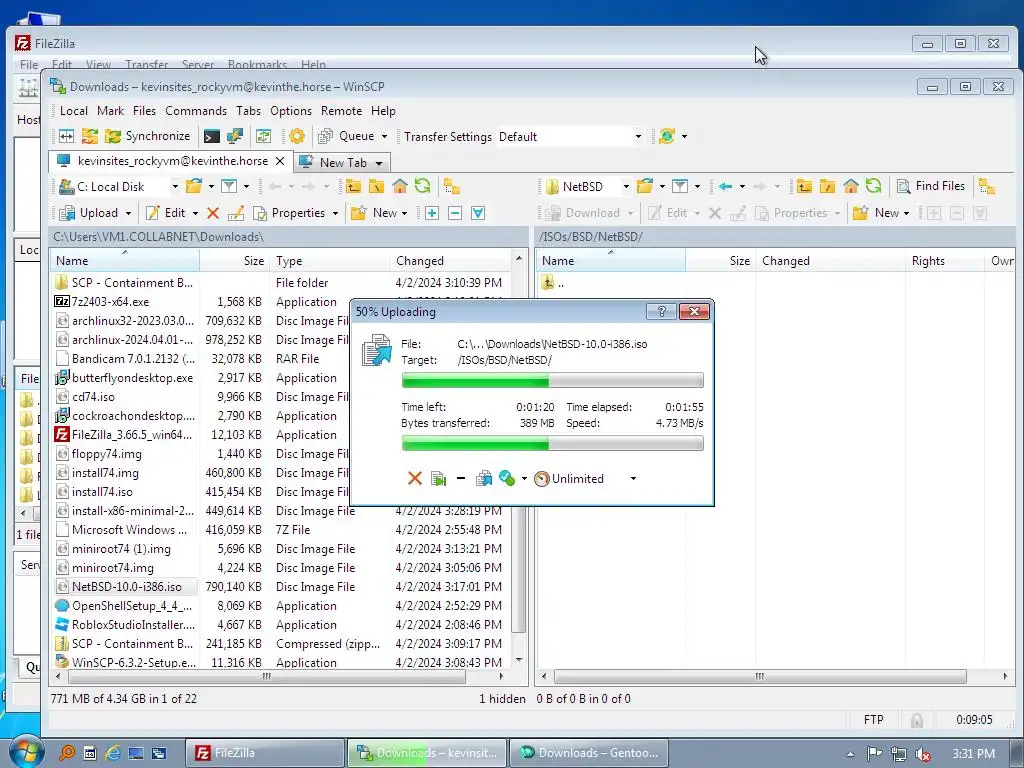
Task: Skip current file in upload dialog
Action: [438, 479]
